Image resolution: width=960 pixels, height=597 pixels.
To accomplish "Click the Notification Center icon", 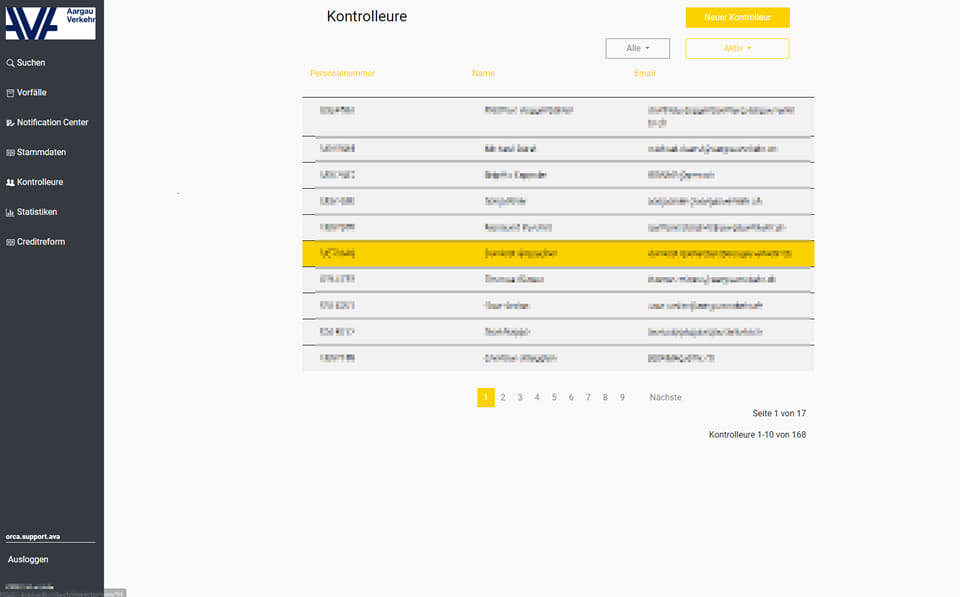I will click(x=10, y=123).
